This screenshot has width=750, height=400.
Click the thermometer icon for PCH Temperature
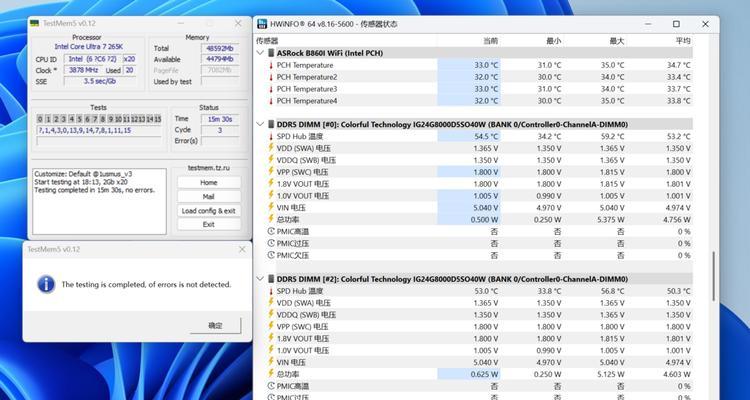(x=271, y=65)
